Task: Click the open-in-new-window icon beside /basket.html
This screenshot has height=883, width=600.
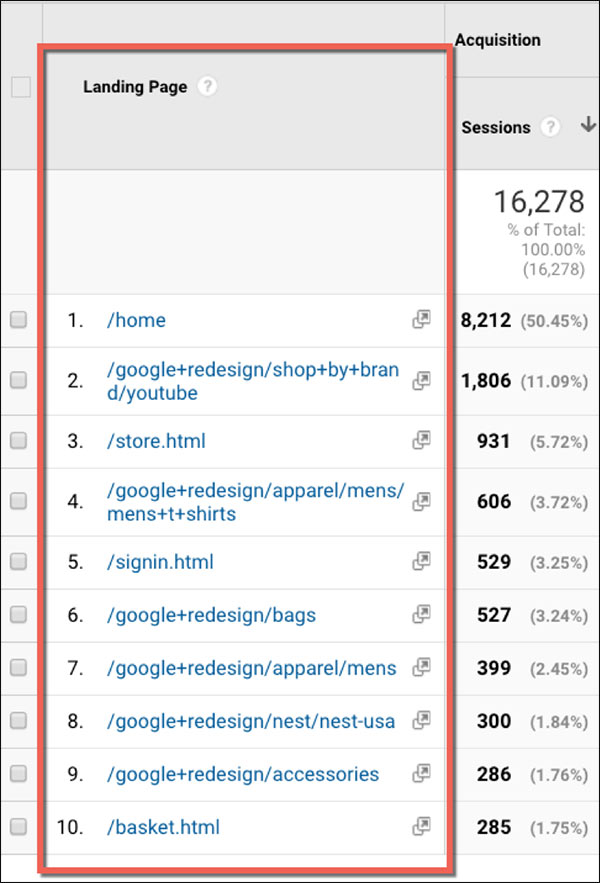Action: (x=421, y=827)
